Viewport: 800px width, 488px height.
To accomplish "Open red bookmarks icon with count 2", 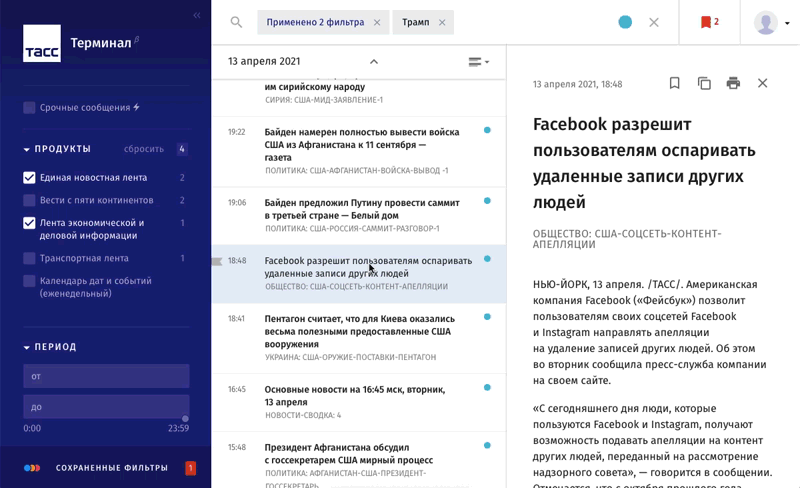I will 710,22.
